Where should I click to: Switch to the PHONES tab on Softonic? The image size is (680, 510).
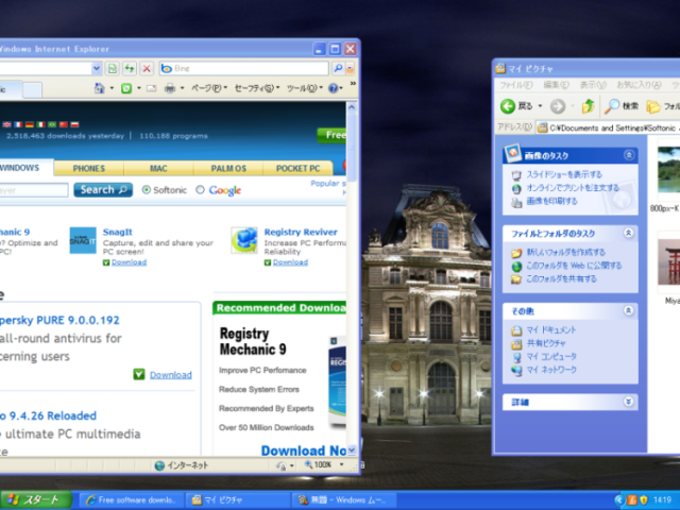pyautogui.click(x=89, y=168)
